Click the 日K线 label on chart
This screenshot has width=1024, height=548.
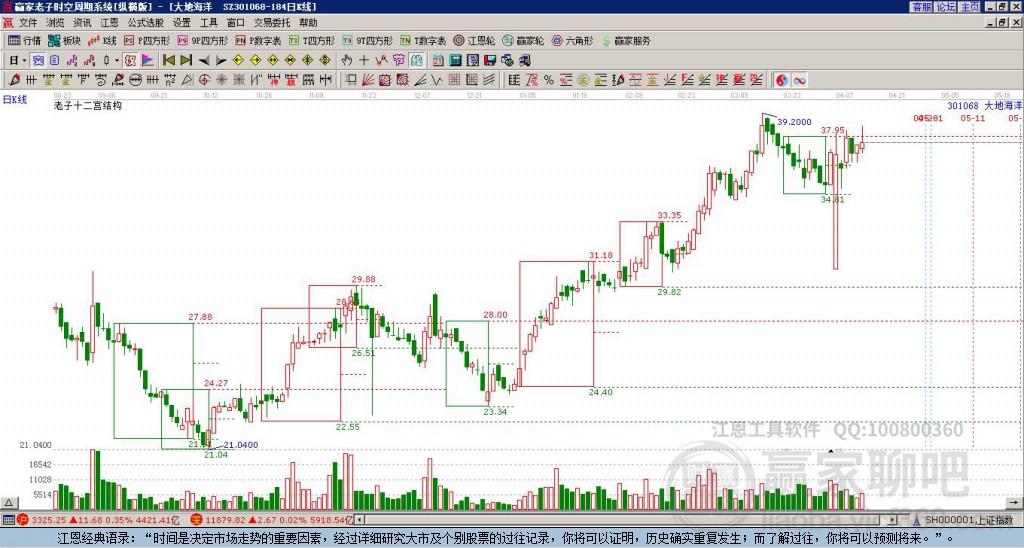coord(14,100)
